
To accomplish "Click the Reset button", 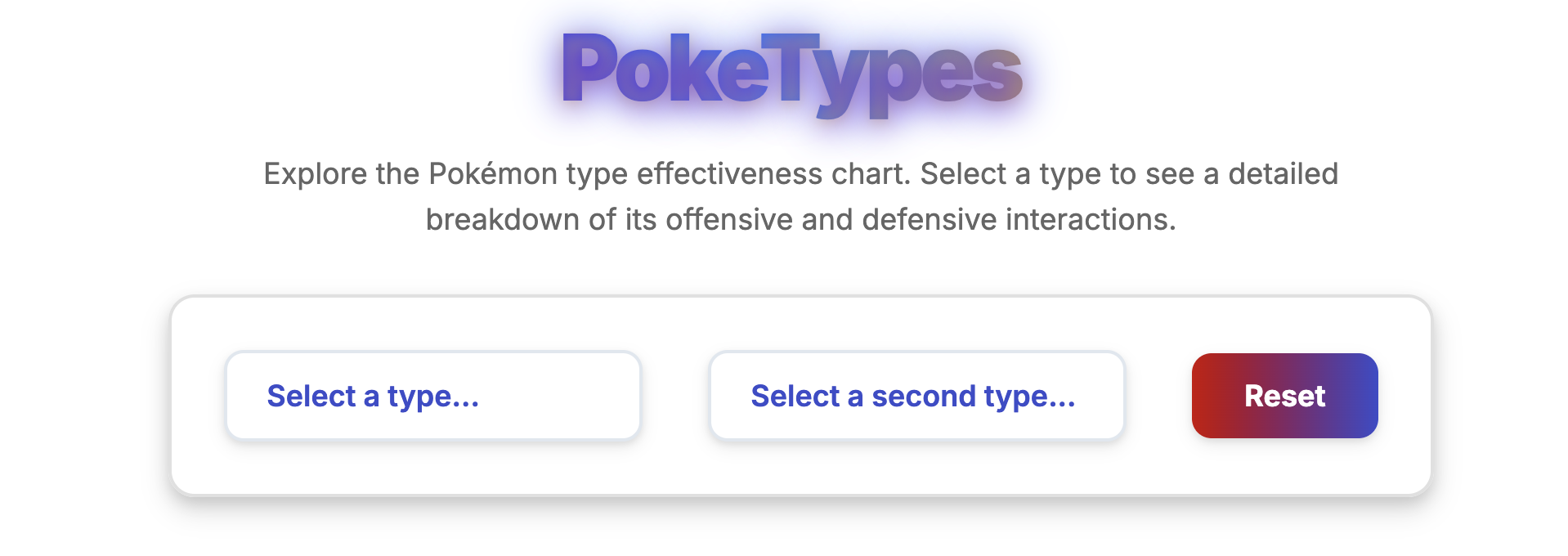I will pos(1284,396).
